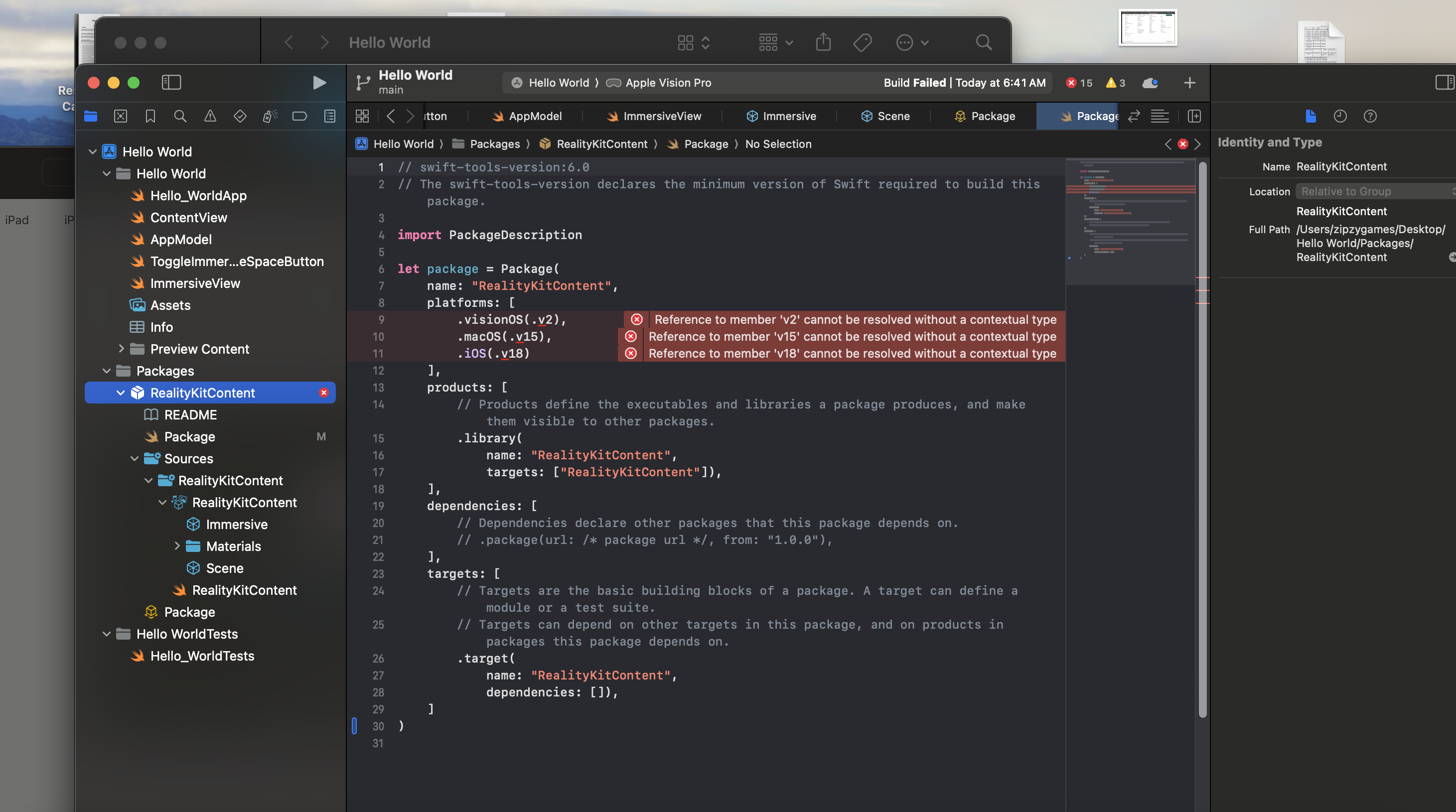Open the Quick Help inspector icon
The image size is (1456, 812).
tap(1369, 116)
